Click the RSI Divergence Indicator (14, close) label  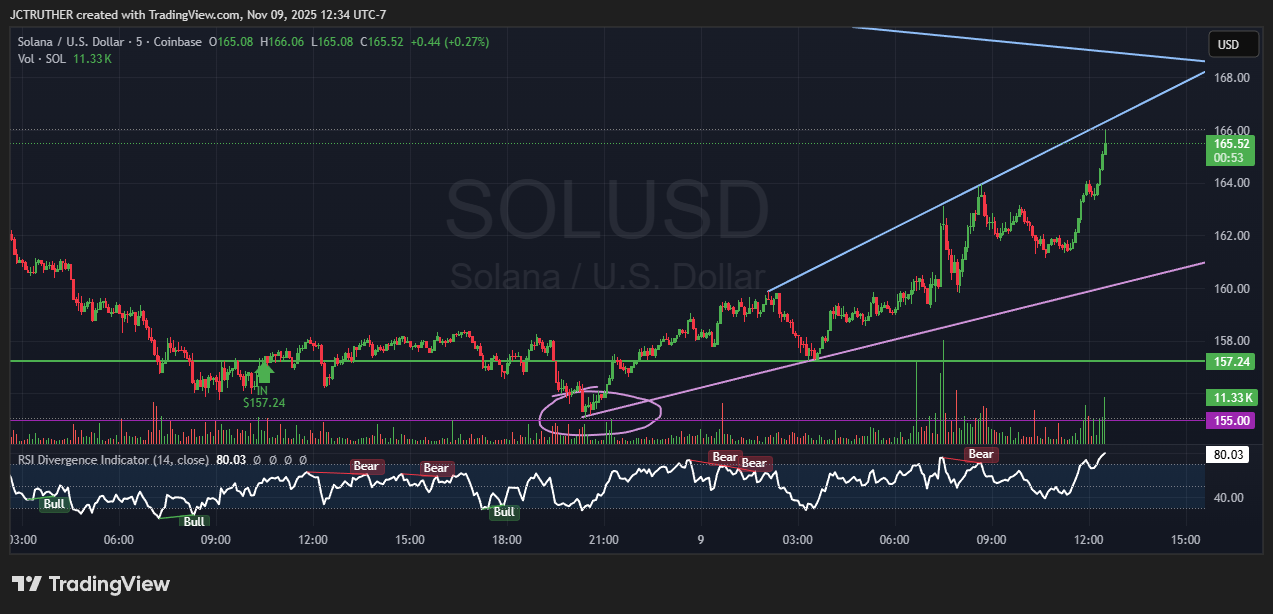tap(113, 460)
